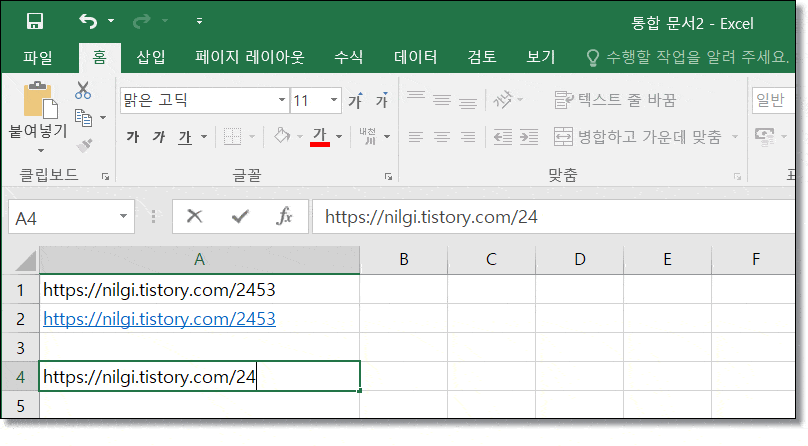Image resolution: width=808 pixels, height=446 pixels.
Task: Confirm entry with the checkmark icon
Action: (x=240, y=216)
